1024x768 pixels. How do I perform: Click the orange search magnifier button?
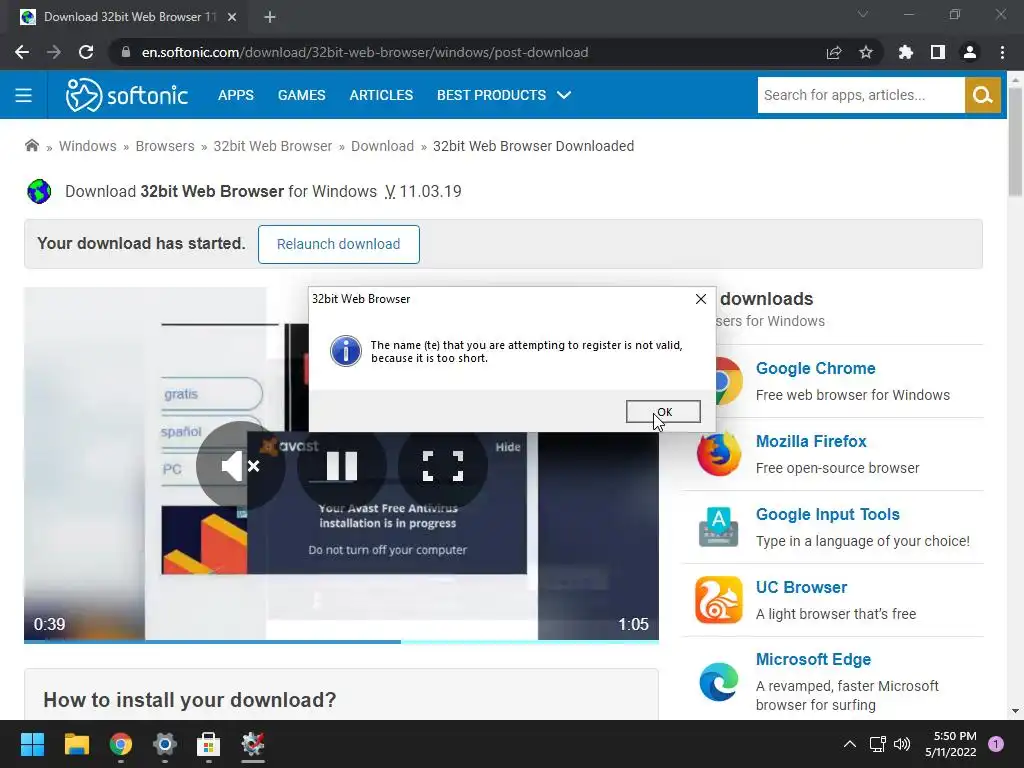pos(982,95)
